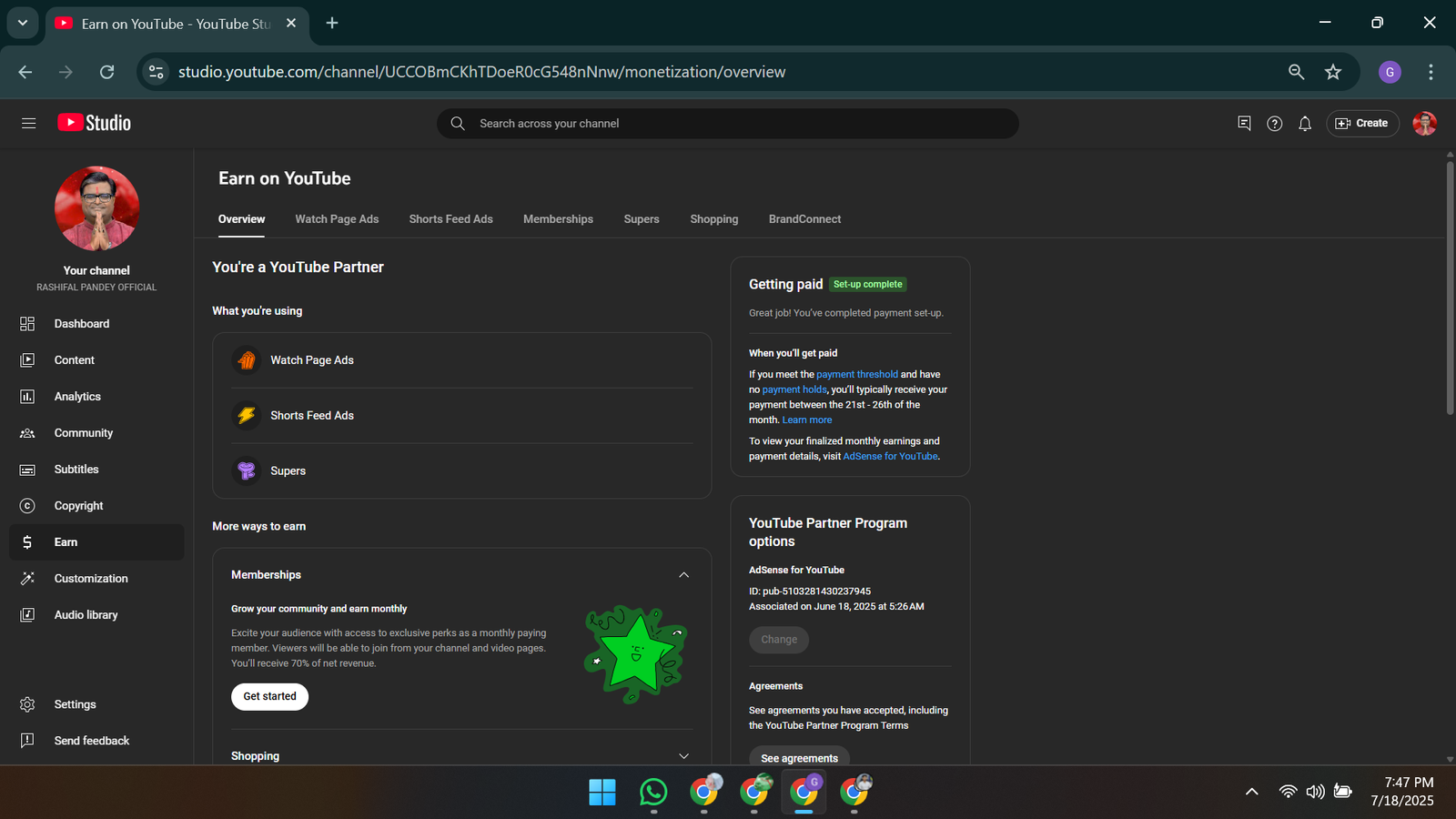Open the Windows Start menu
The width and height of the screenshot is (1456, 819).
602,792
